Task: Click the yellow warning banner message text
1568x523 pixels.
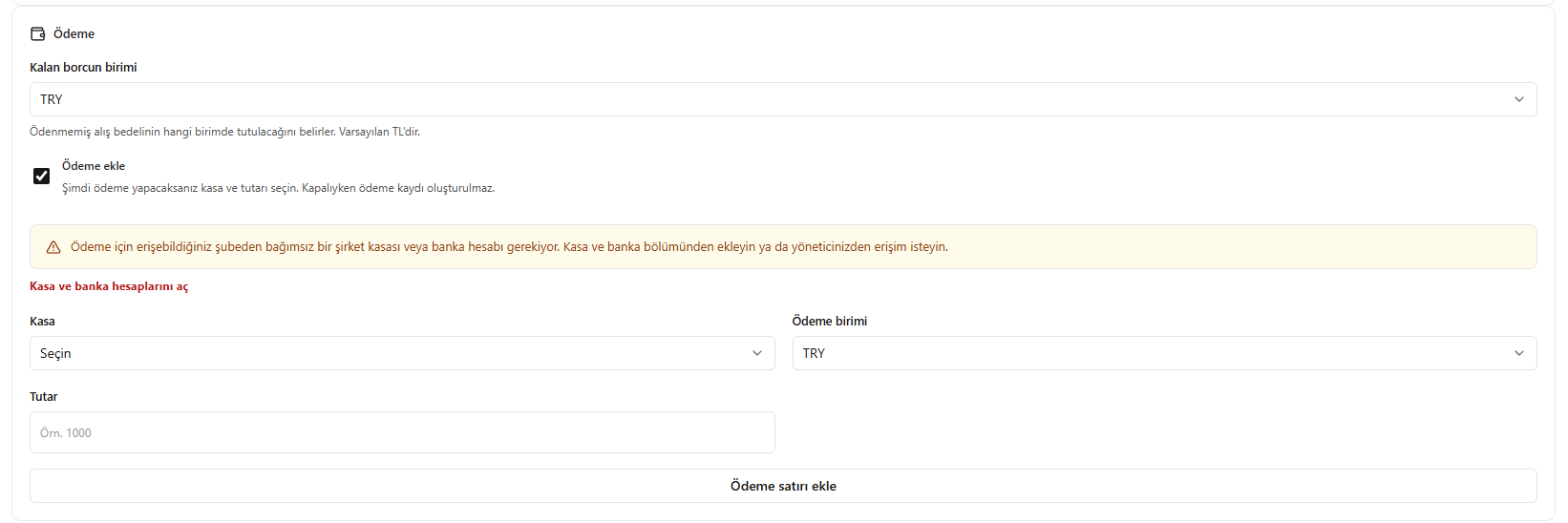Action: point(509,247)
